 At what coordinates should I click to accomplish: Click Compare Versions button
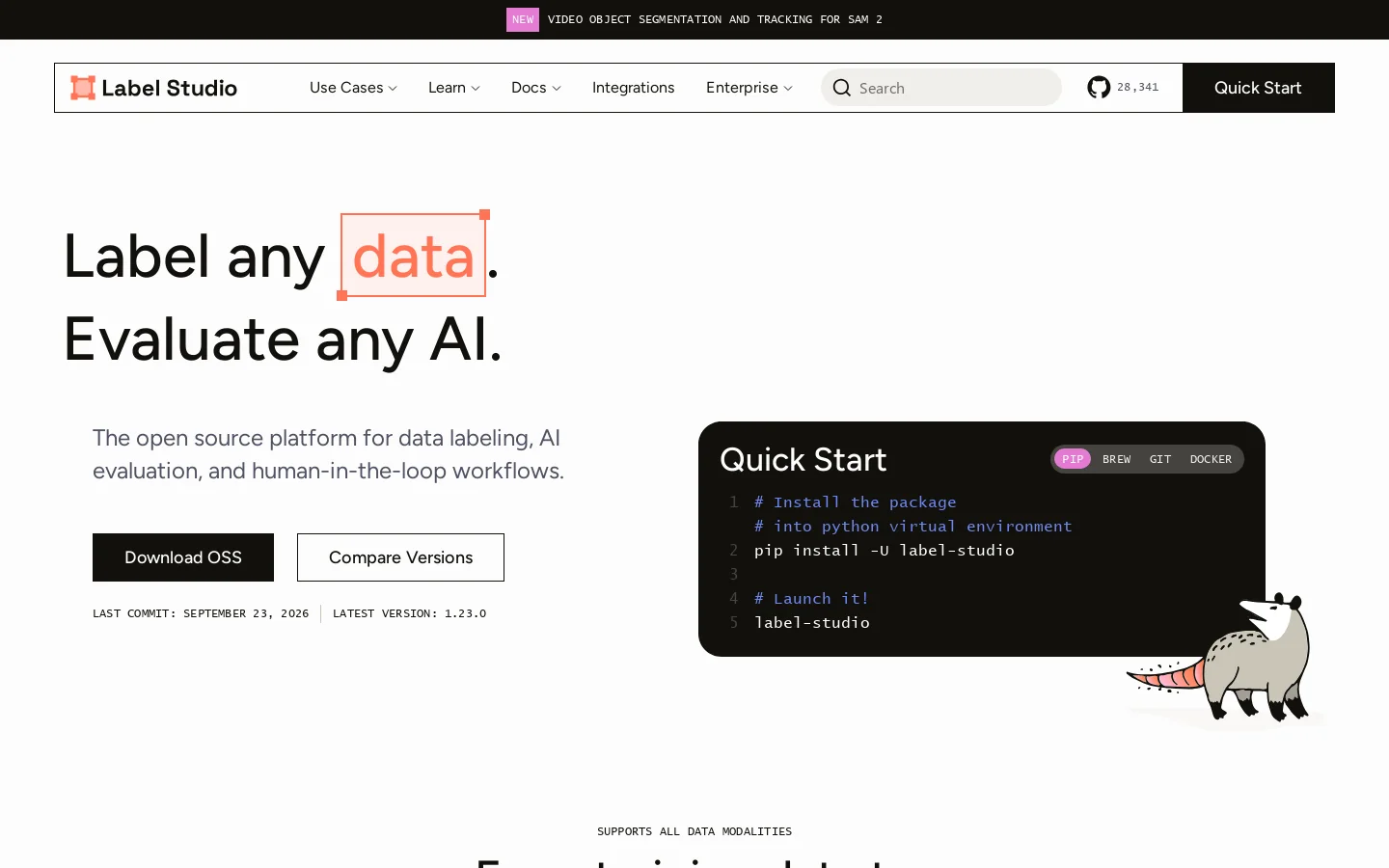tap(400, 557)
